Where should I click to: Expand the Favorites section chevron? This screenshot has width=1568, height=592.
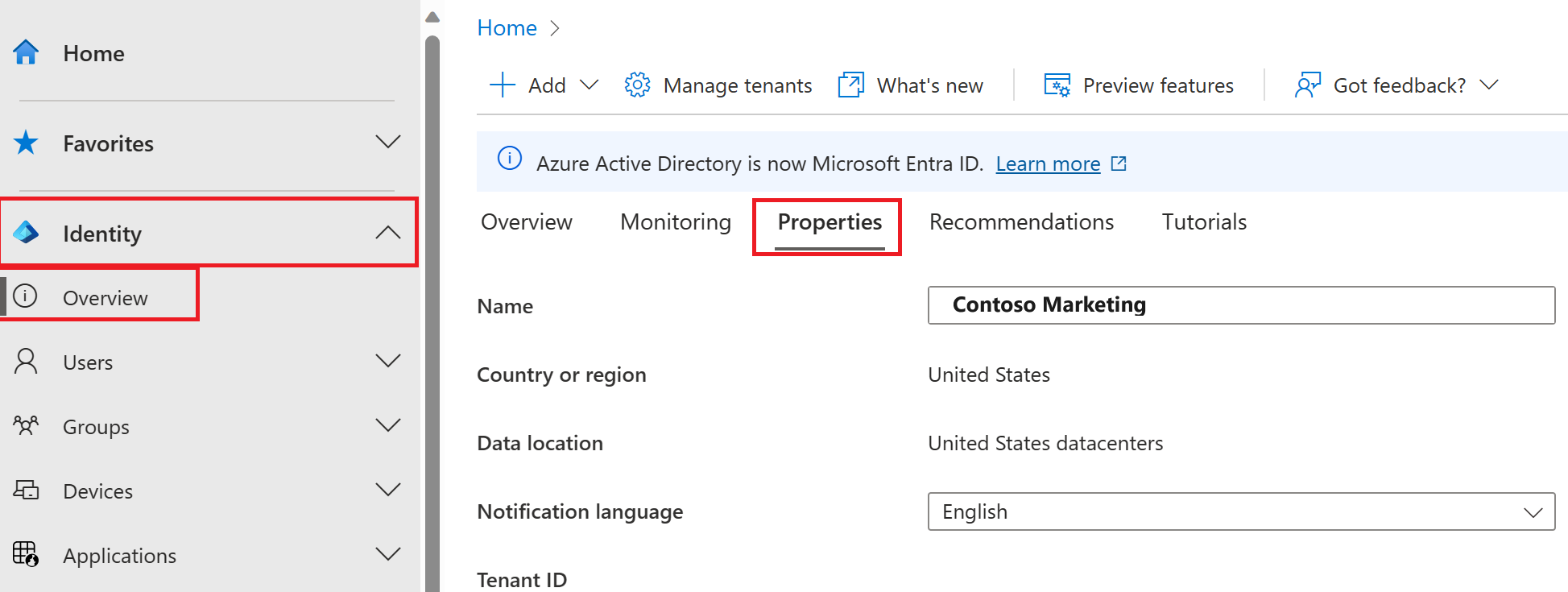click(388, 142)
